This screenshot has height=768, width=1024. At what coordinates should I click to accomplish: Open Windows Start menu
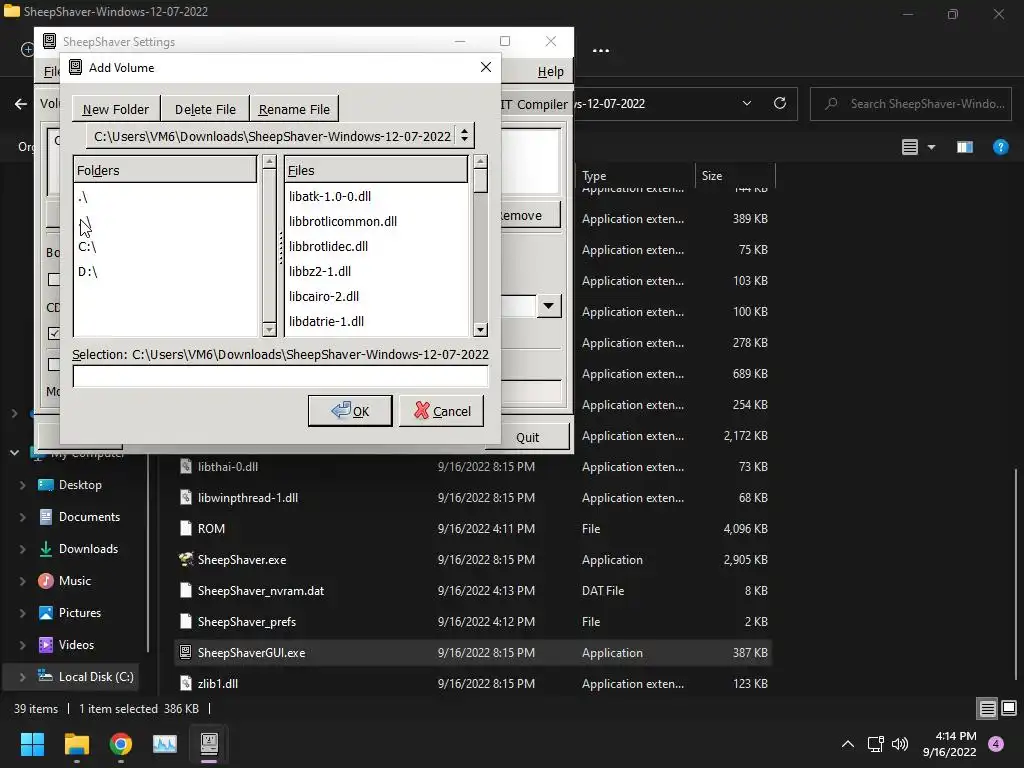(x=32, y=744)
